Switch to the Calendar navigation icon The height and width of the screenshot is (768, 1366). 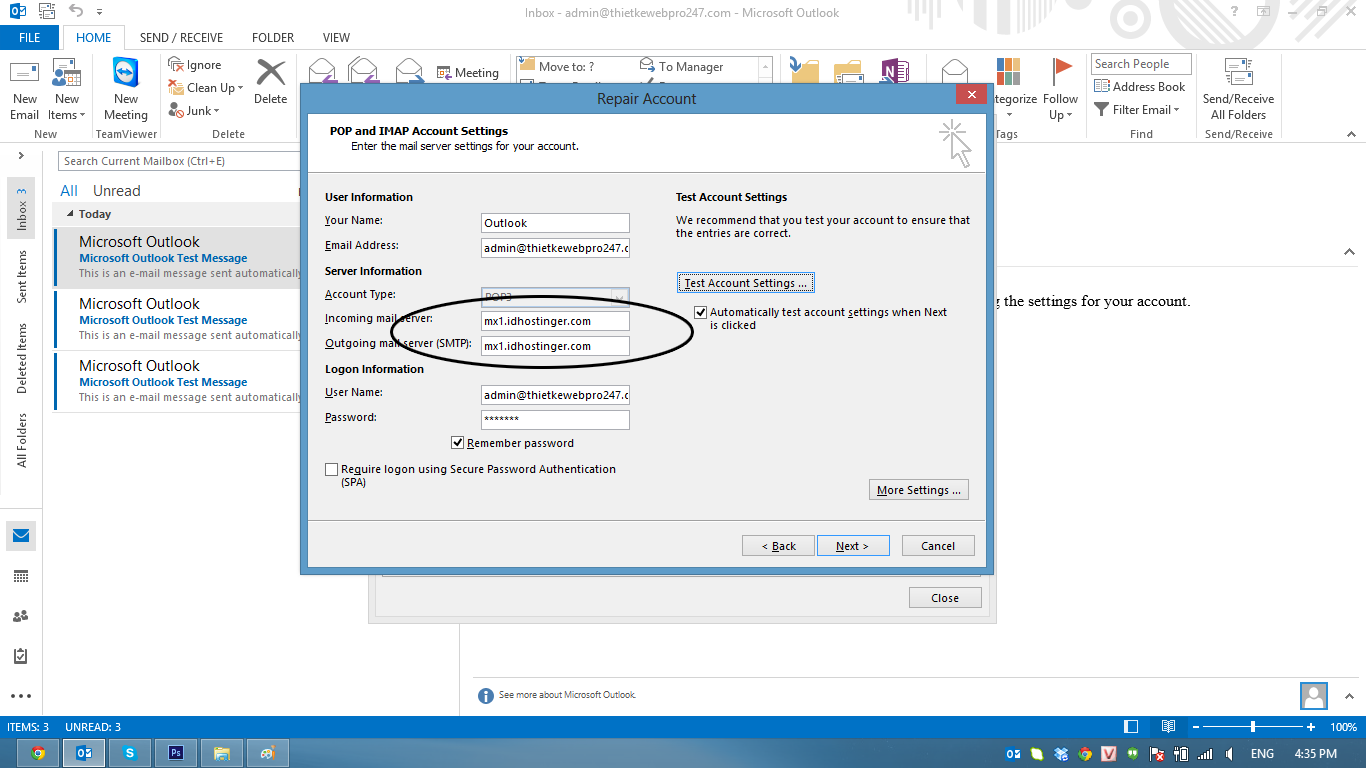21,576
